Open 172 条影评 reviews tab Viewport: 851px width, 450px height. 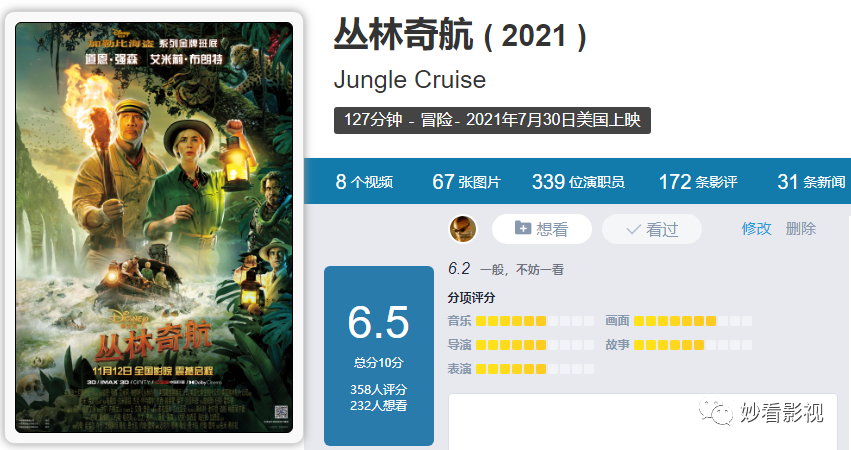coord(698,182)
